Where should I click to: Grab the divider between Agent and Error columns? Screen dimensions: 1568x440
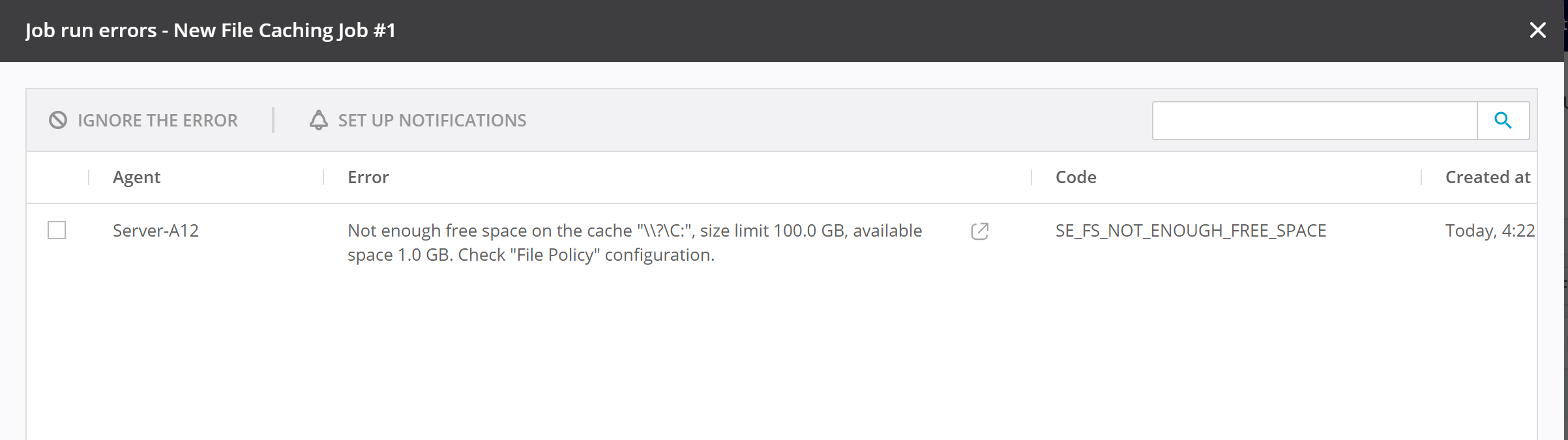click(323, 177)
